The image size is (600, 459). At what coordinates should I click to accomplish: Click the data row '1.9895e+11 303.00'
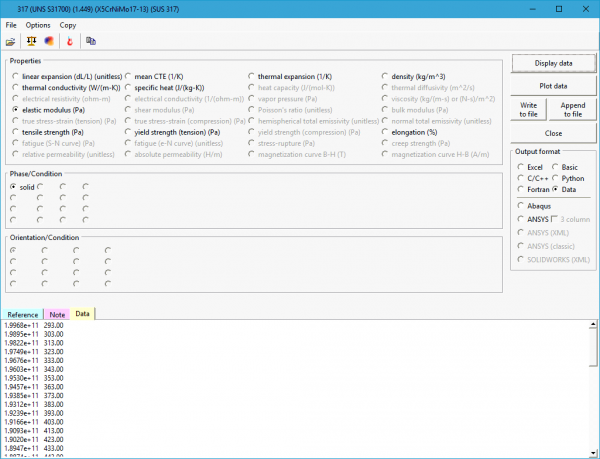[34, 334]
